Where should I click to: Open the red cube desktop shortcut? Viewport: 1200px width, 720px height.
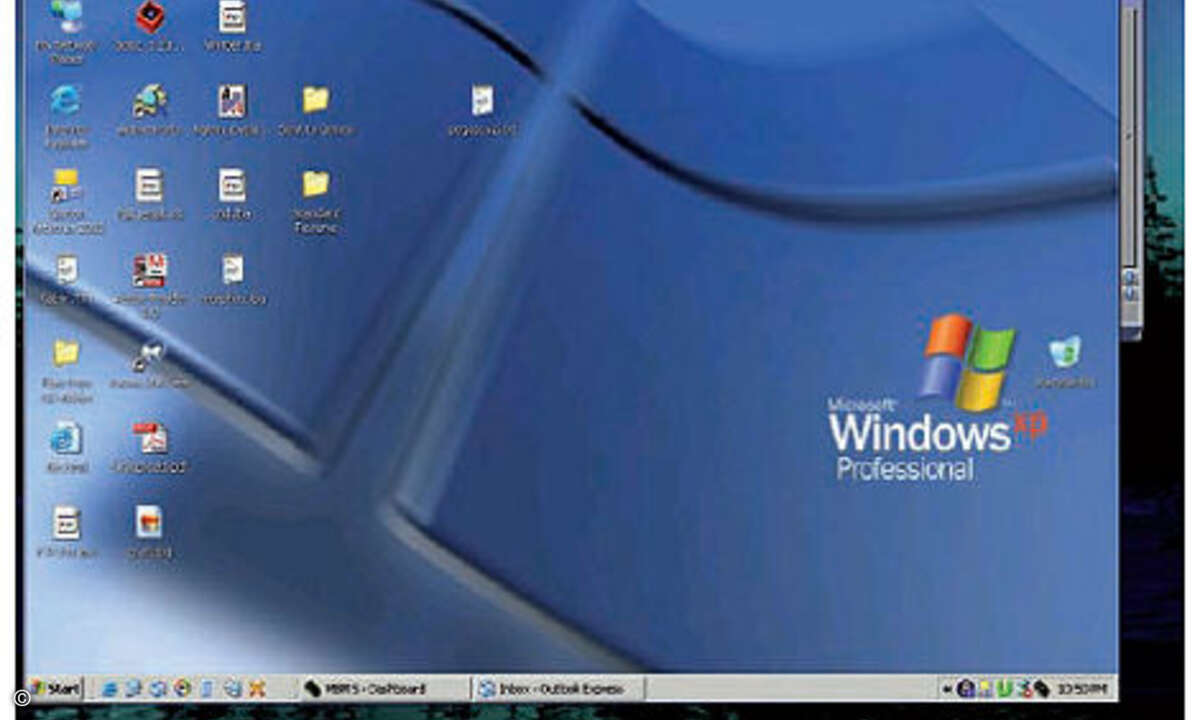click(150, 17)
